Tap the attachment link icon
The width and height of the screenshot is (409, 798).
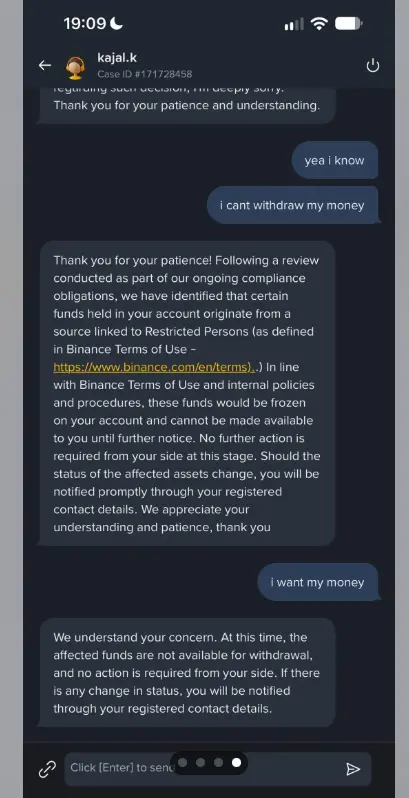tap(47, 768)
